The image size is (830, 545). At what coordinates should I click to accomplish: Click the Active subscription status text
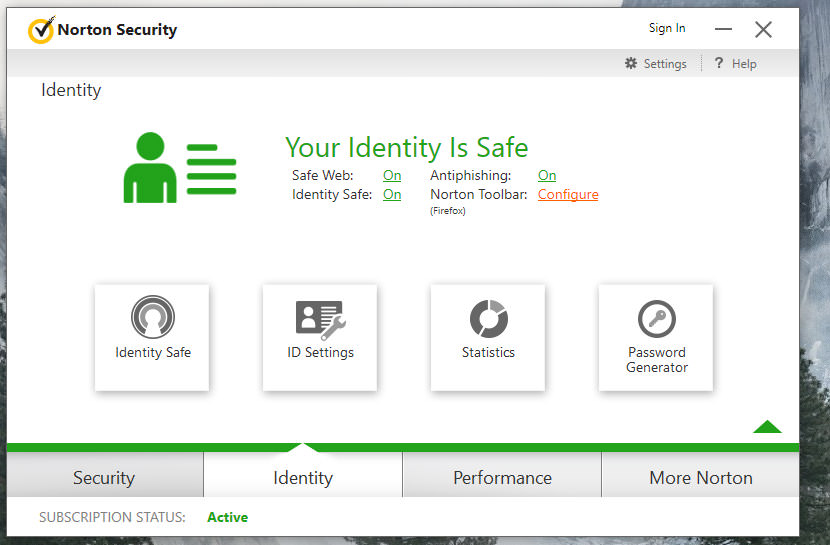pyautogui.click(x=228, y=517)
